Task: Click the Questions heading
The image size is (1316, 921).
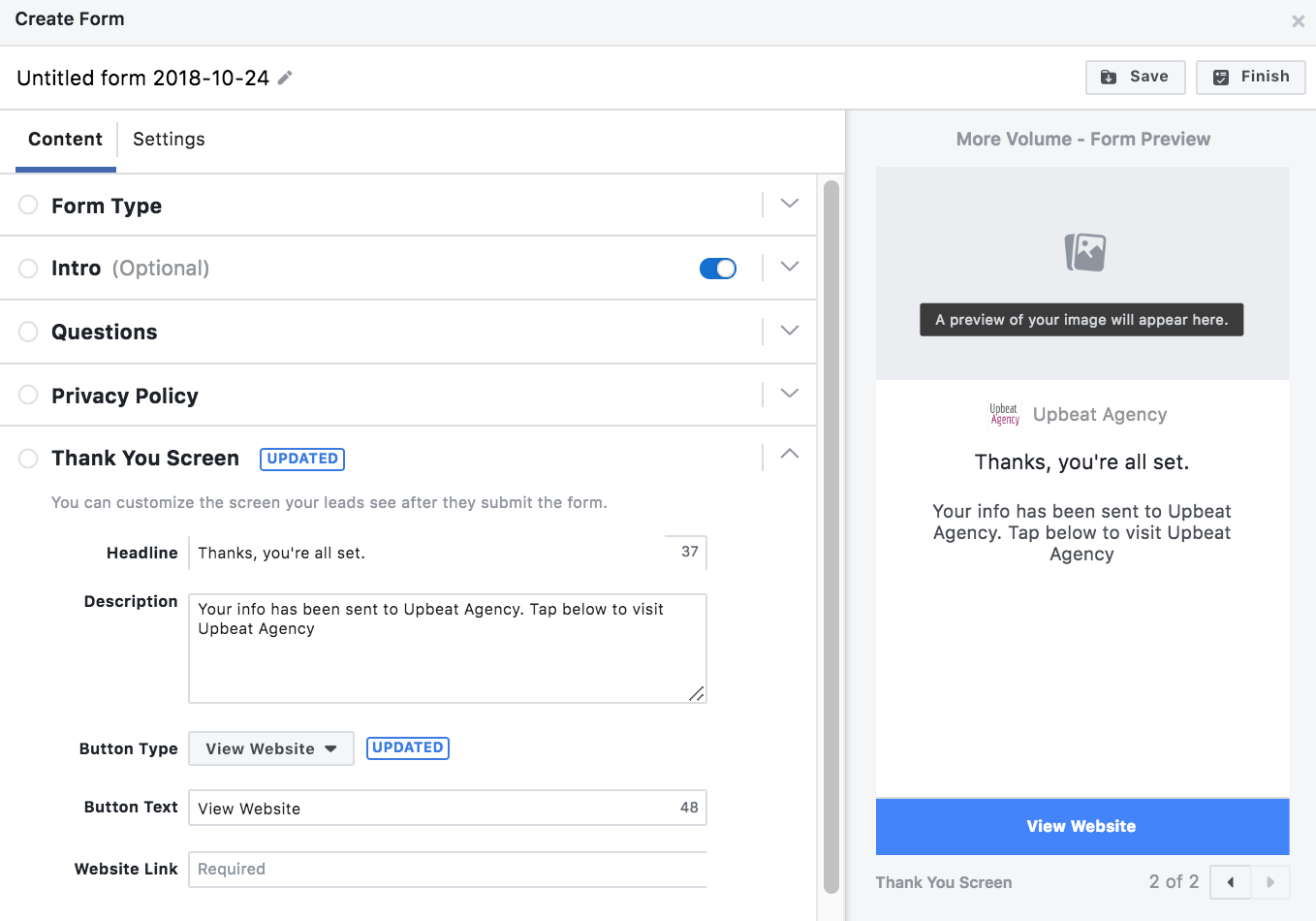Action: click(105, 333)
